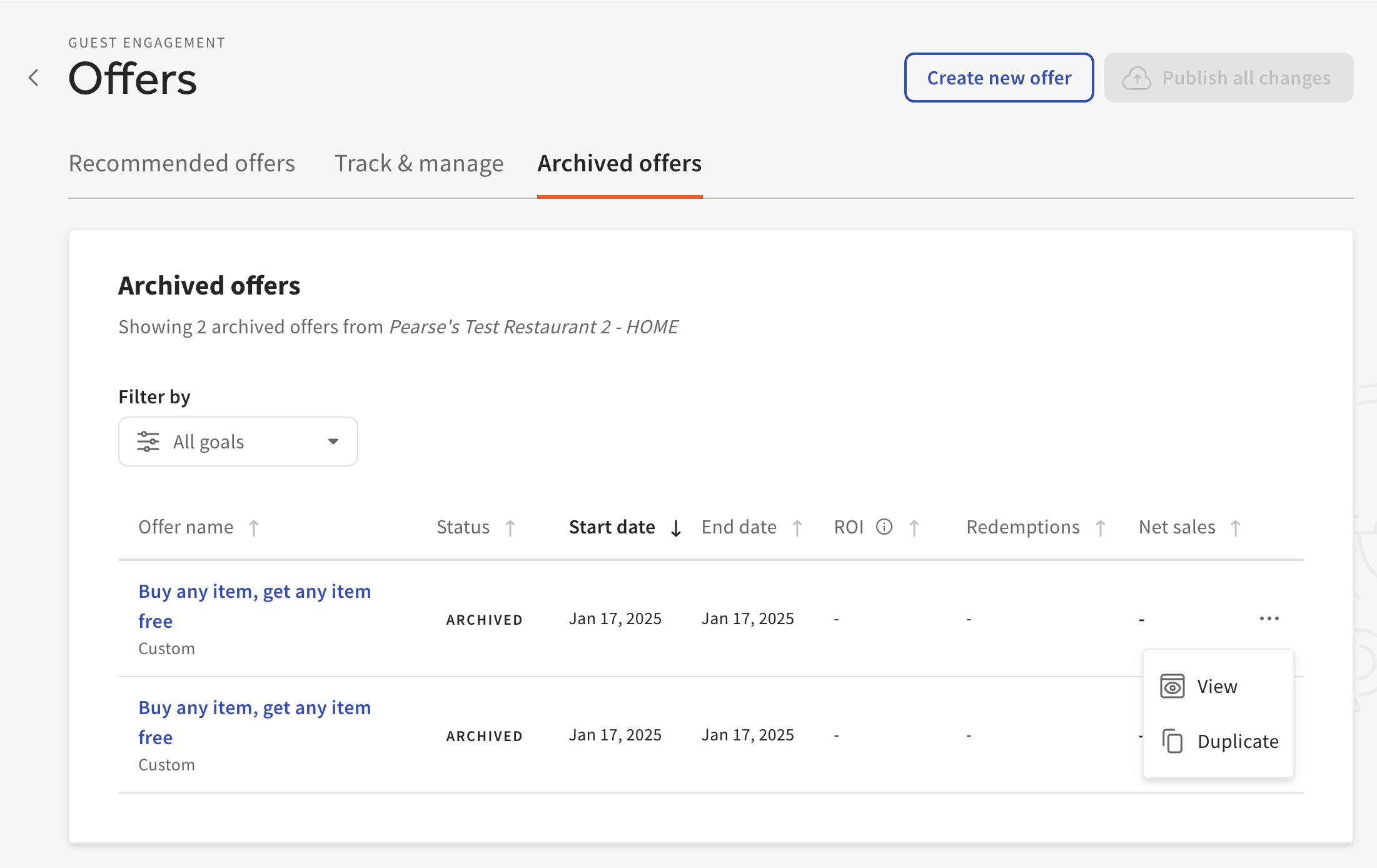Viewport: 1377px width, 868px height.
Task: Sort by ROI column arrow
Action: click(x=914, y=528)
